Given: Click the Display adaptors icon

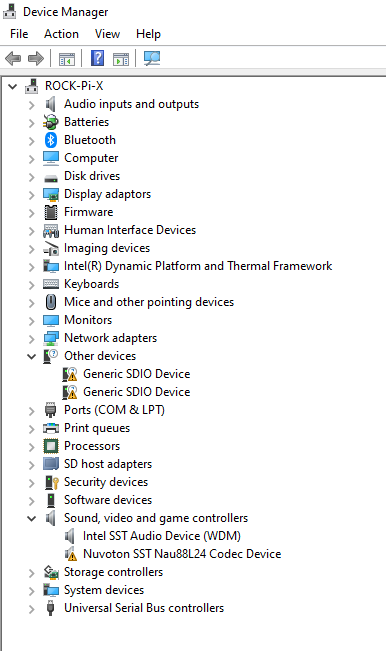Looking at the screenshot, I should tap(51, 194).
